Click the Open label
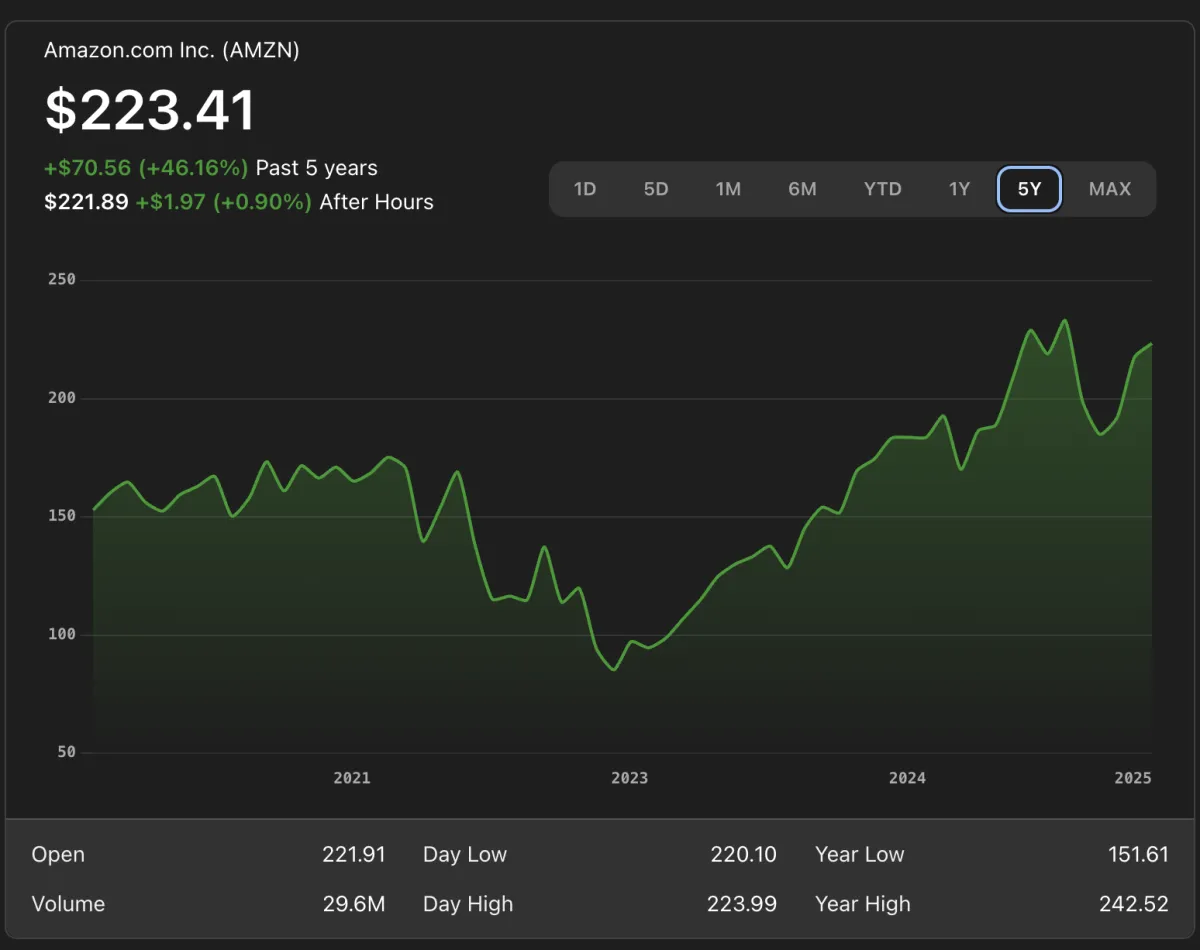This screenshot has height=950, width=1200. pos(58,855)
